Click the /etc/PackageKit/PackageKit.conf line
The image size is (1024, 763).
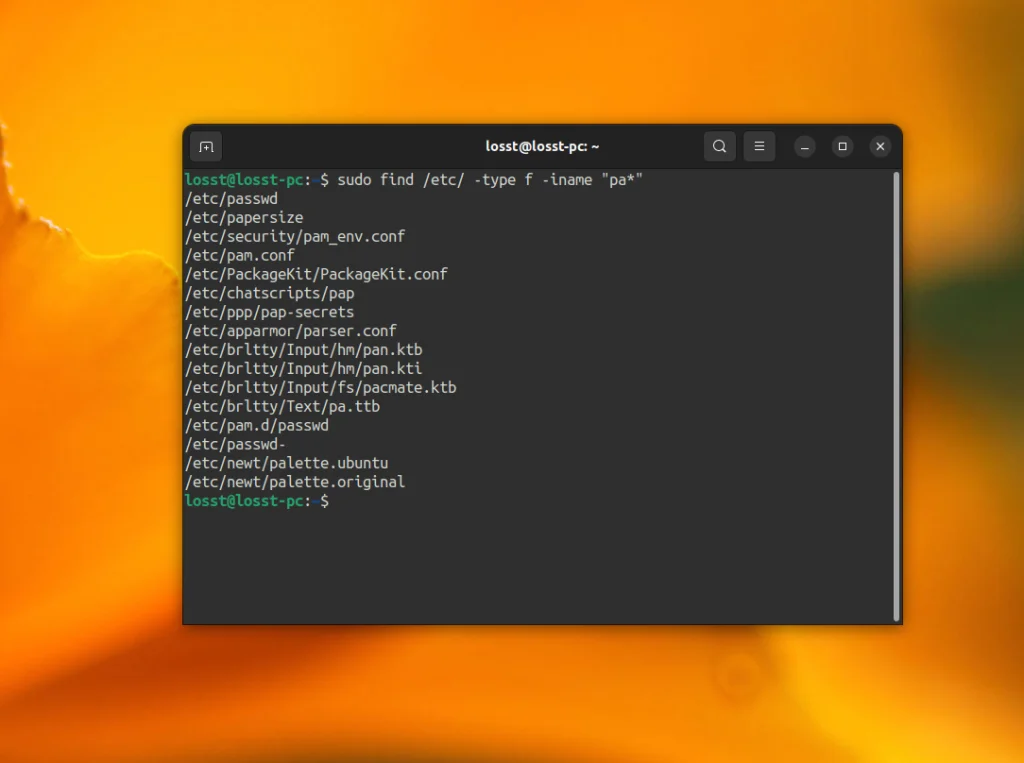pos(316,274)
